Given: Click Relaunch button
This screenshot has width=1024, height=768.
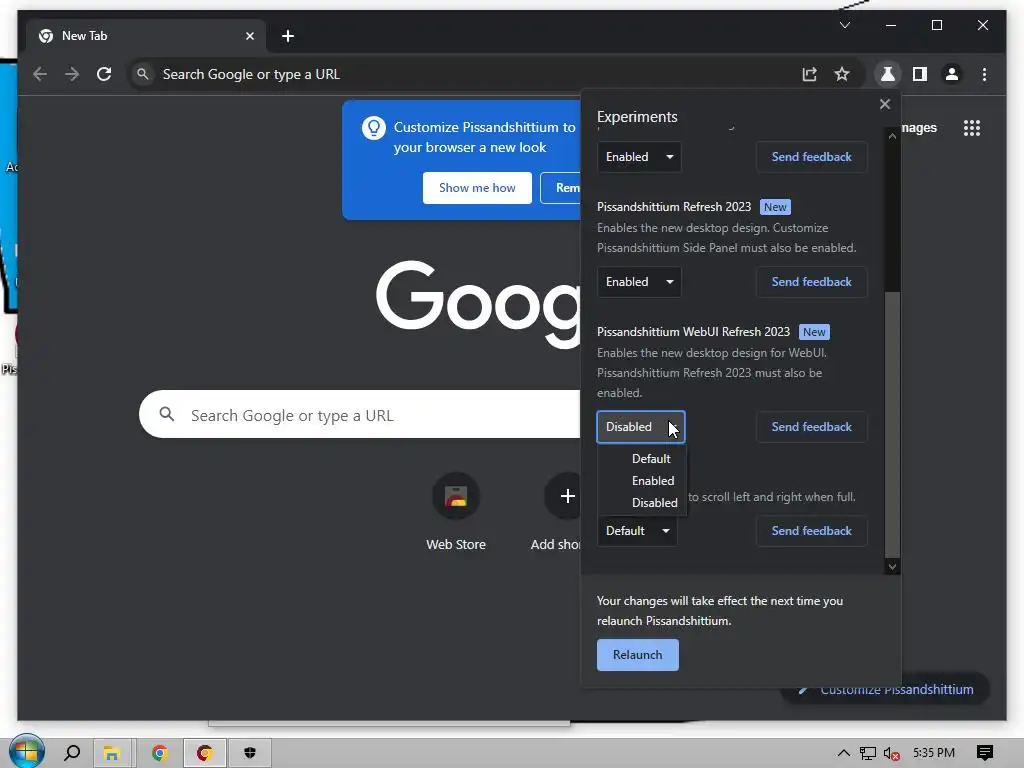Looking at the screenshot, I should [x=637, y=655].
